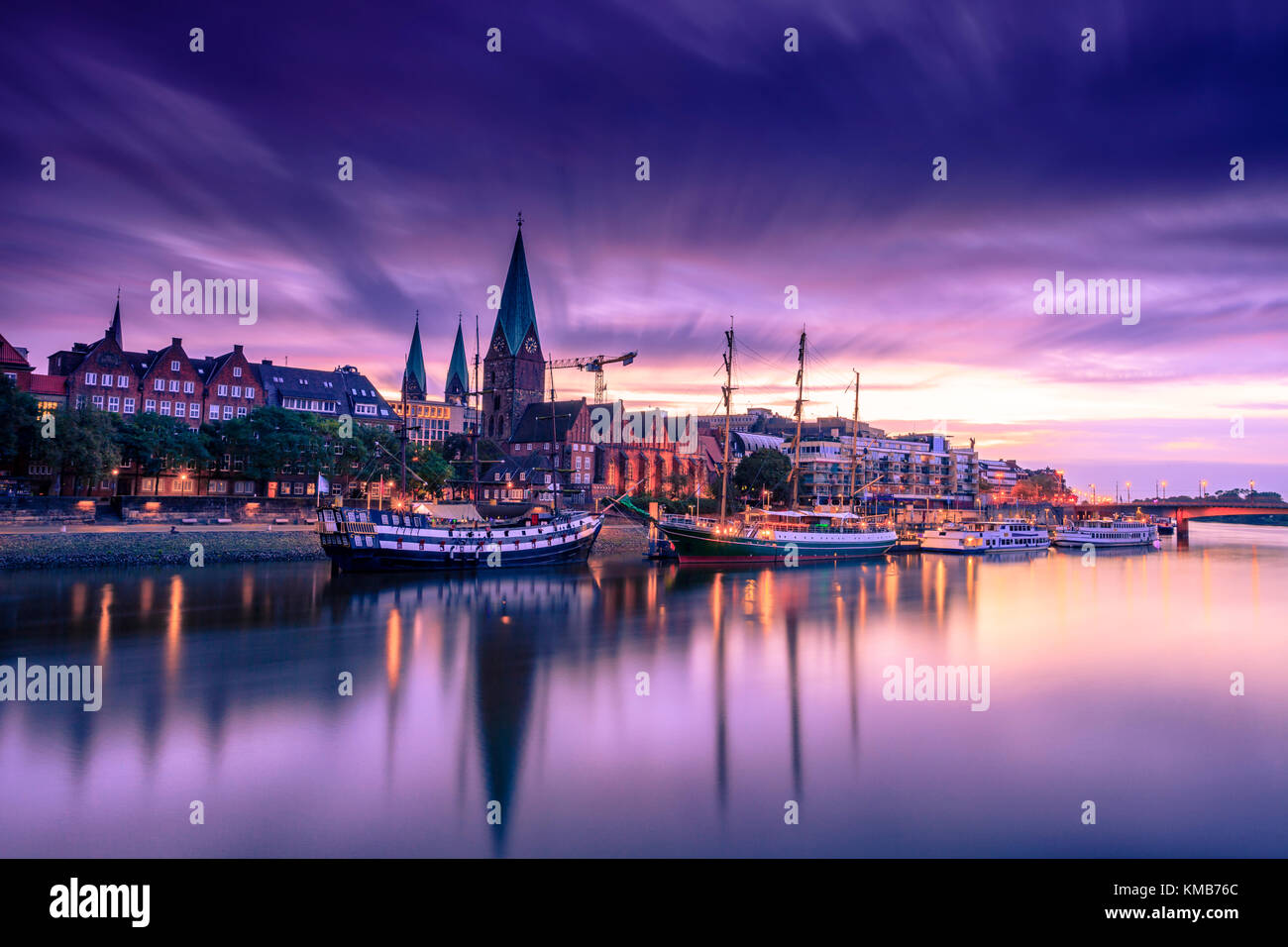
Task: Click the alamy logo in the black footer bar
Action: click(x=100, y=902)
